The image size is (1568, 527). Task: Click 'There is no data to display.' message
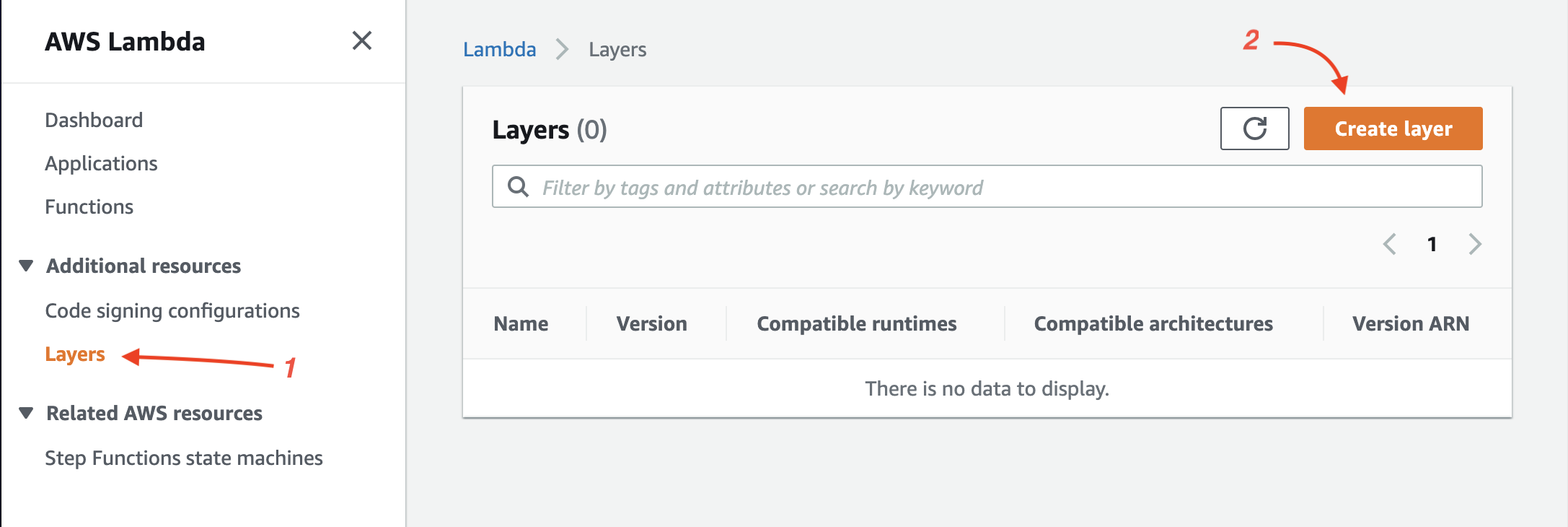987,388
